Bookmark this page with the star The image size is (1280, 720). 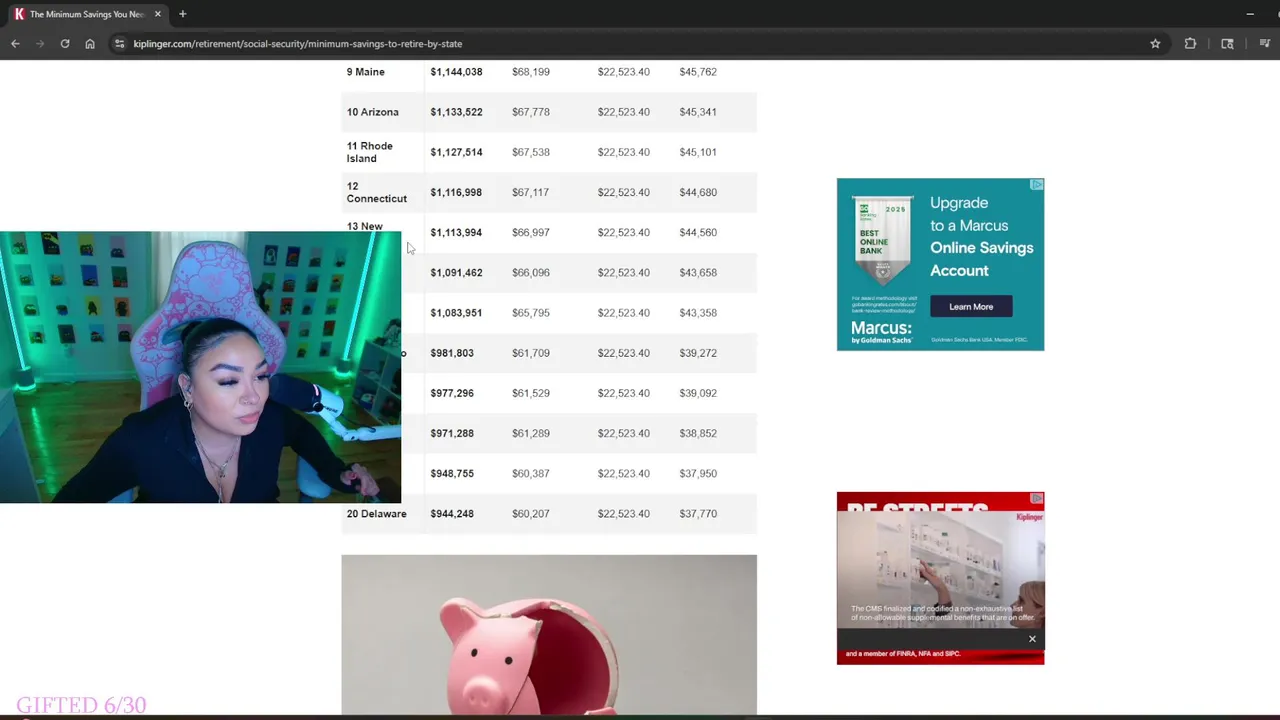coord(1155,44)
